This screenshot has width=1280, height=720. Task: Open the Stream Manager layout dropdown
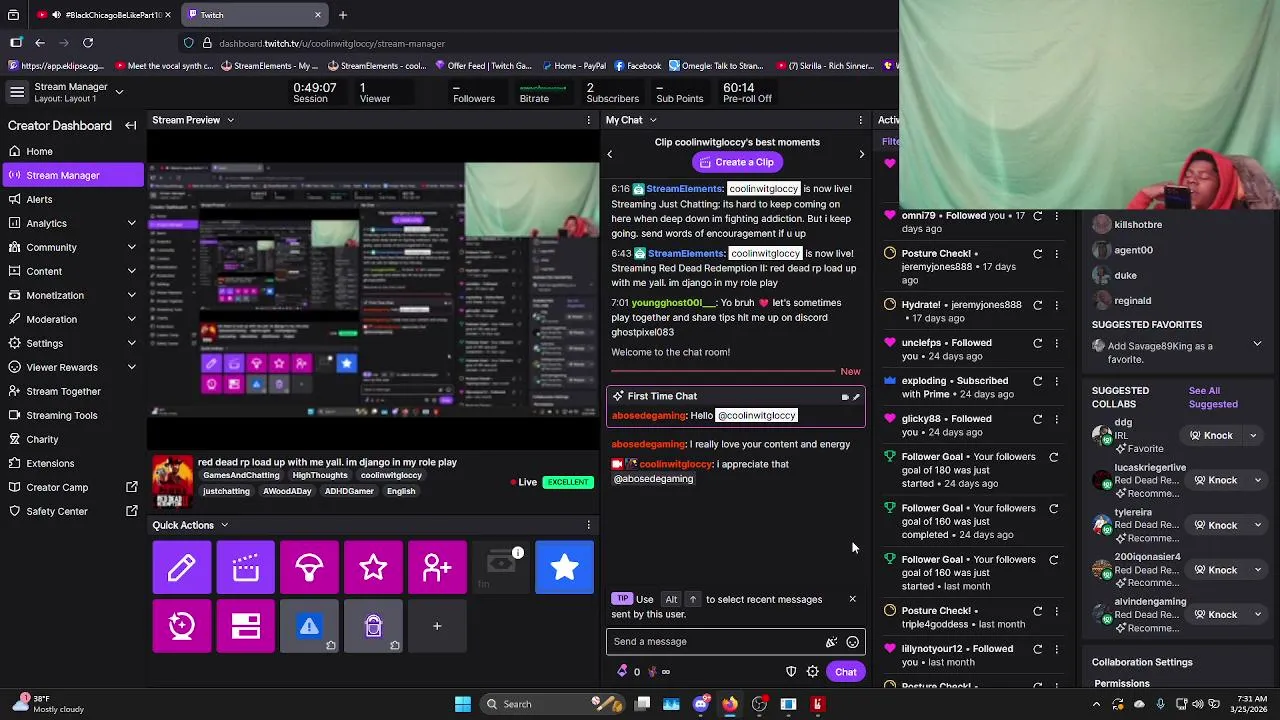(x=119, y=92)
